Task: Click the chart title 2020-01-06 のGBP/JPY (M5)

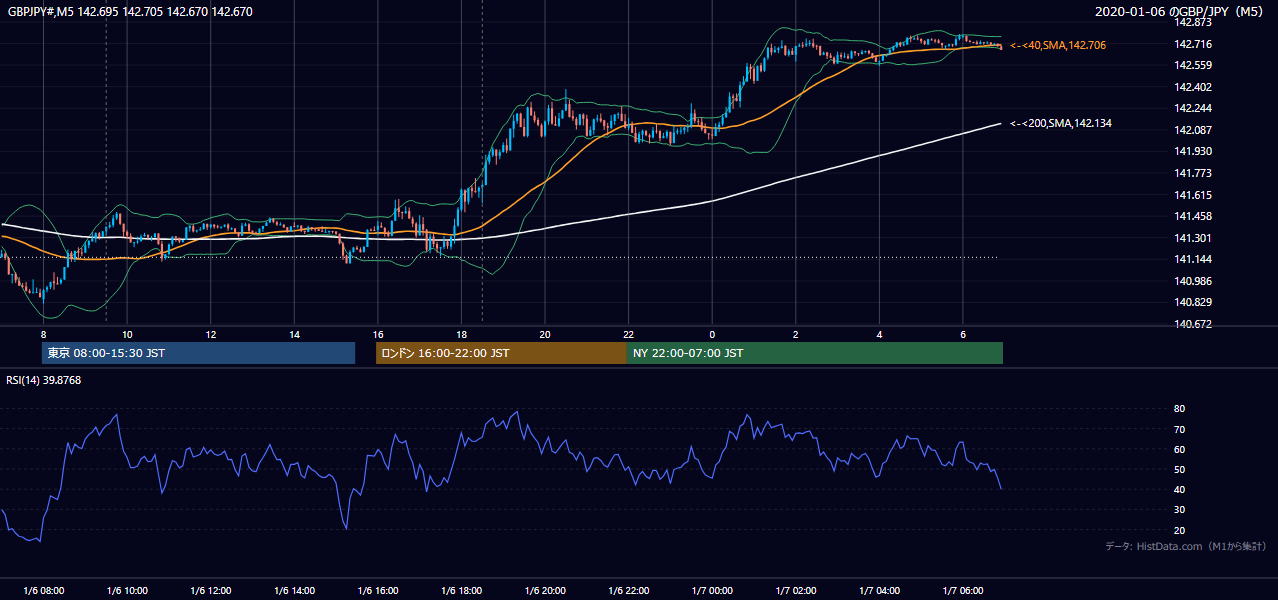Action: 1181,12
